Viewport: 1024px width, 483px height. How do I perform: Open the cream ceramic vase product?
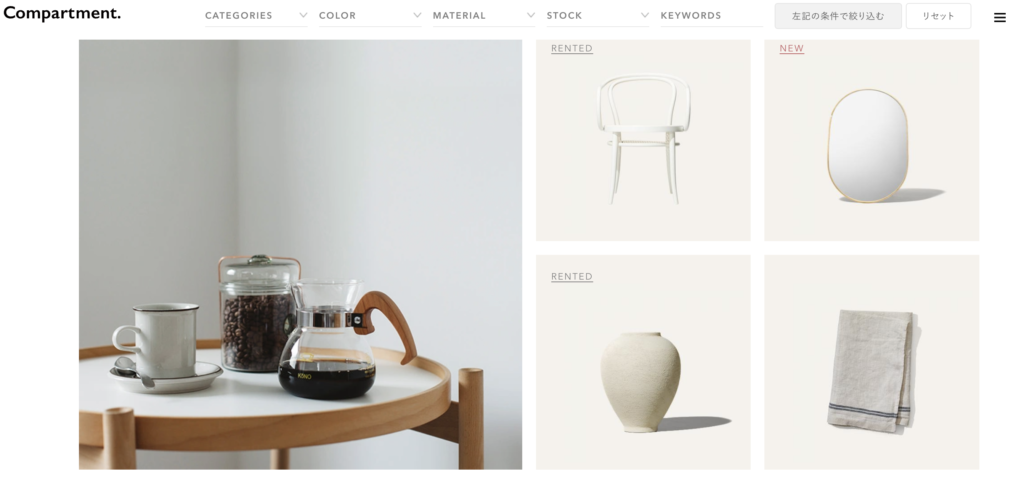click(643, 362)
